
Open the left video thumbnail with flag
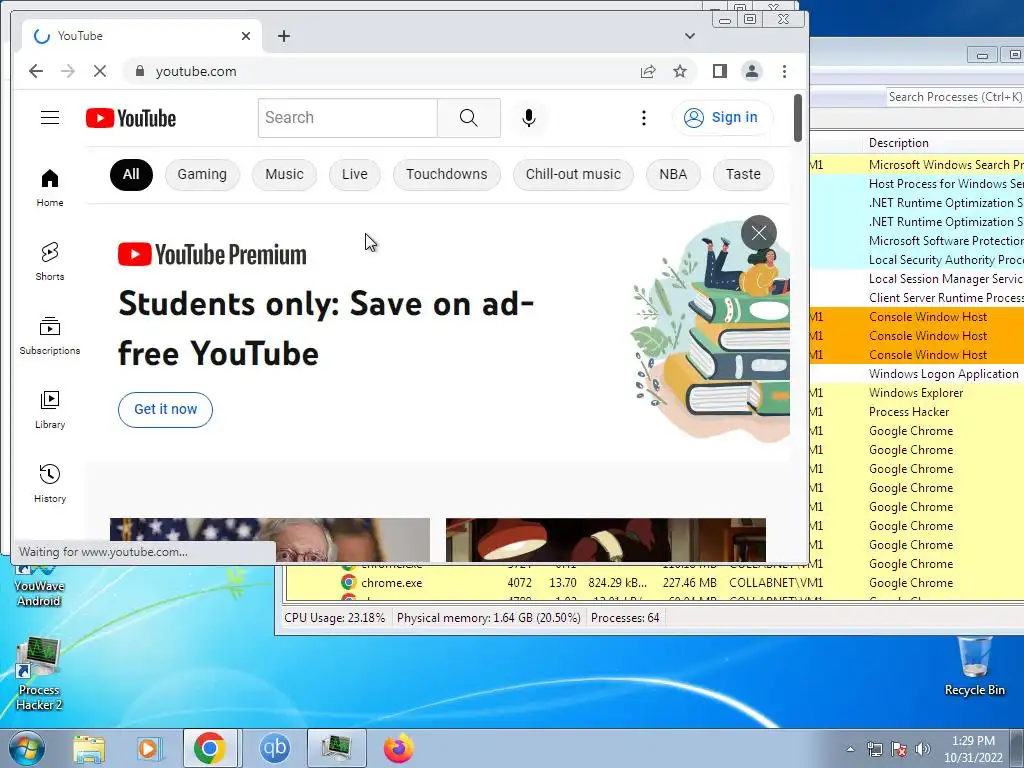point(270,540)
